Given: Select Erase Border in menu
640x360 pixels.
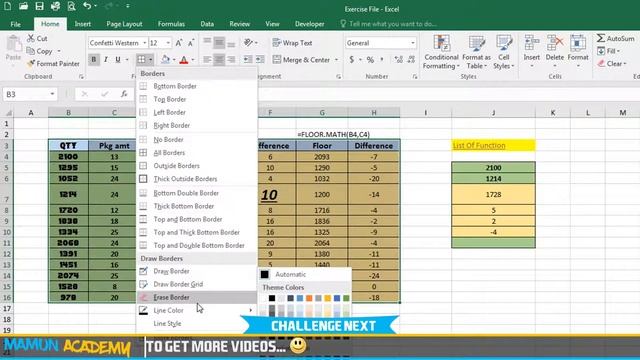Looking at the screenshot, I should [196, 297].
